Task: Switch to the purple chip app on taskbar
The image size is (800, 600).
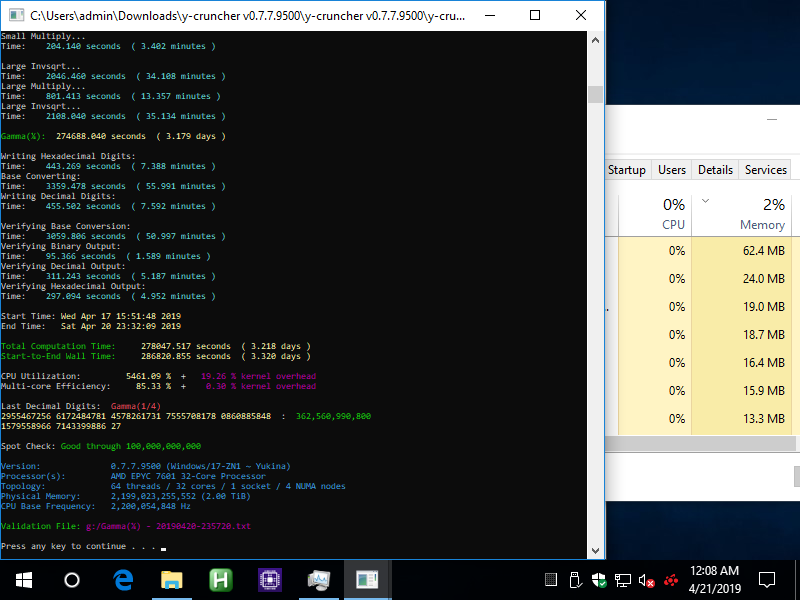Action: click(x=270, y=579)
